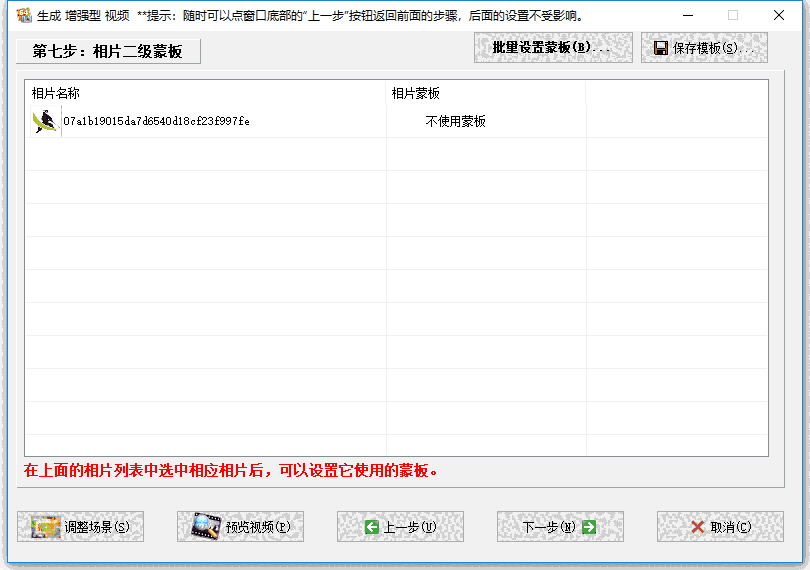Viewport: 810px width, 570px height.
Task: Click 预览视频(P) button
Action: 240,527
